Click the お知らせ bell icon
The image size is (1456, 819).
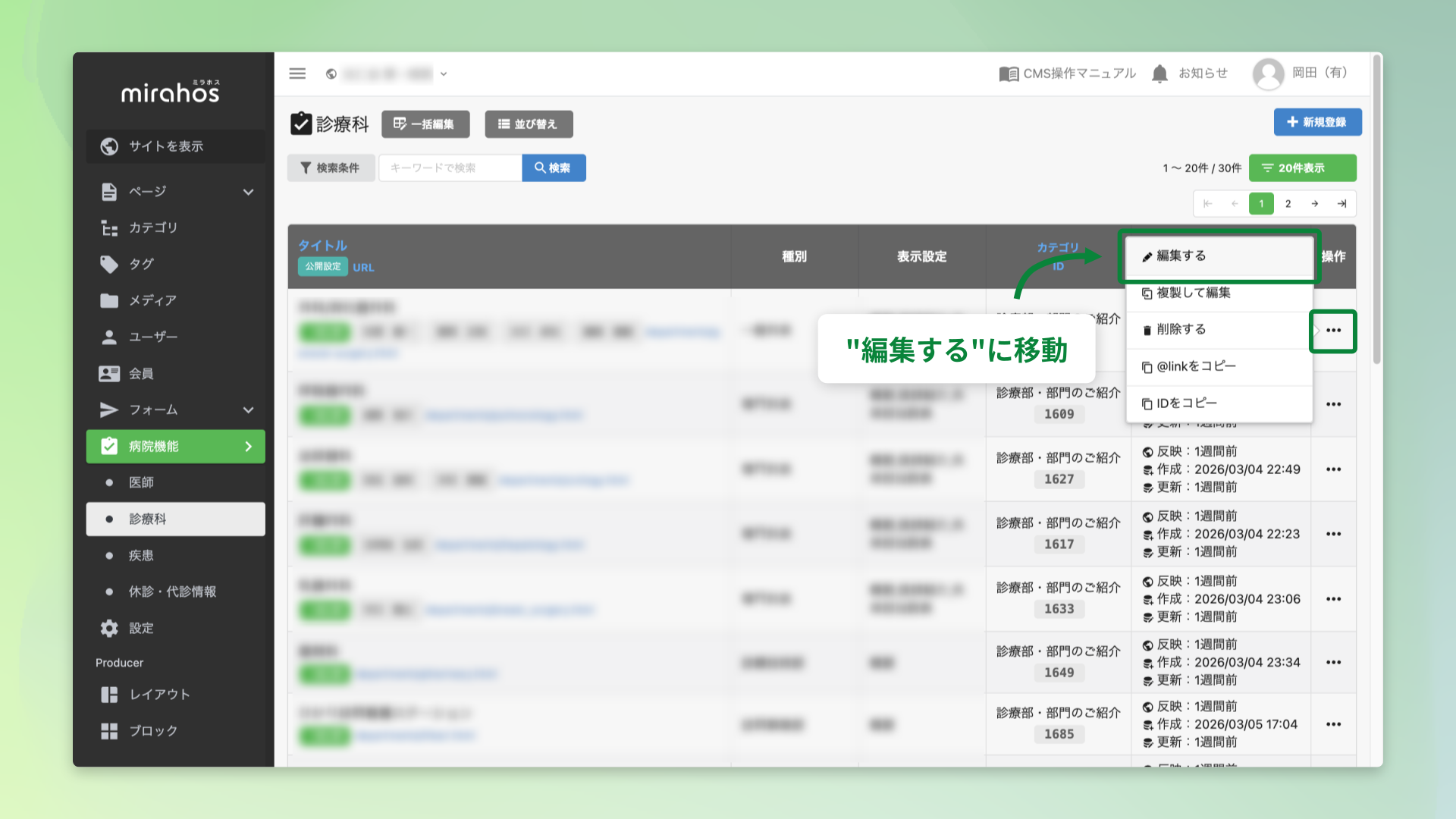tap(1159, 74)
